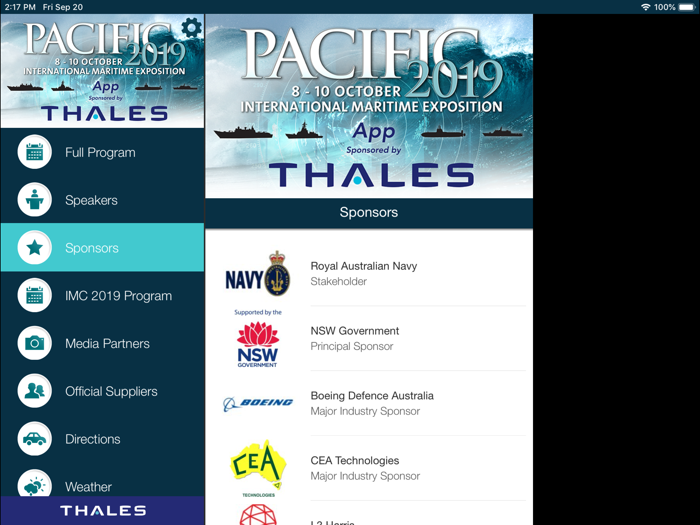The image size is (700, 525).
Task: Open the Media Partners menu item
Action: (x=102, y=343)
